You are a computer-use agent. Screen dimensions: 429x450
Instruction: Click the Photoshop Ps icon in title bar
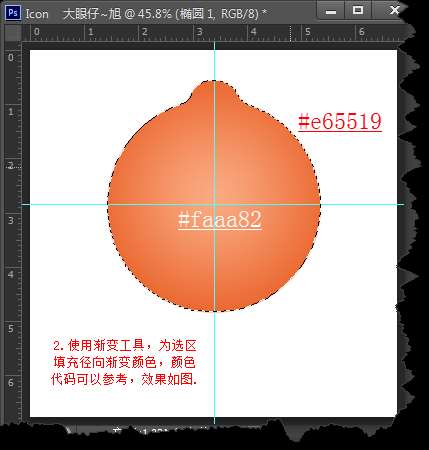click(x=13, y=13)
